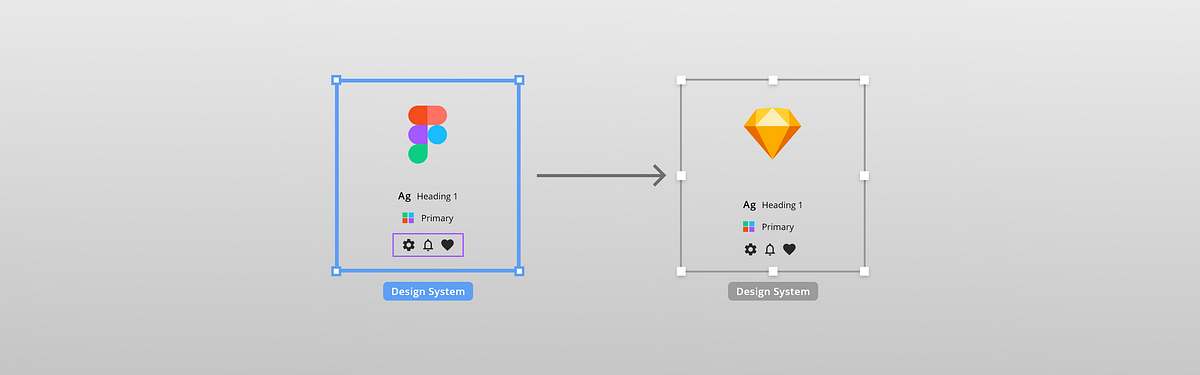The width and height of the screenshot is (1200, 375).
Task: Select the heart icon in the Sketch frame
Action: 789,249
